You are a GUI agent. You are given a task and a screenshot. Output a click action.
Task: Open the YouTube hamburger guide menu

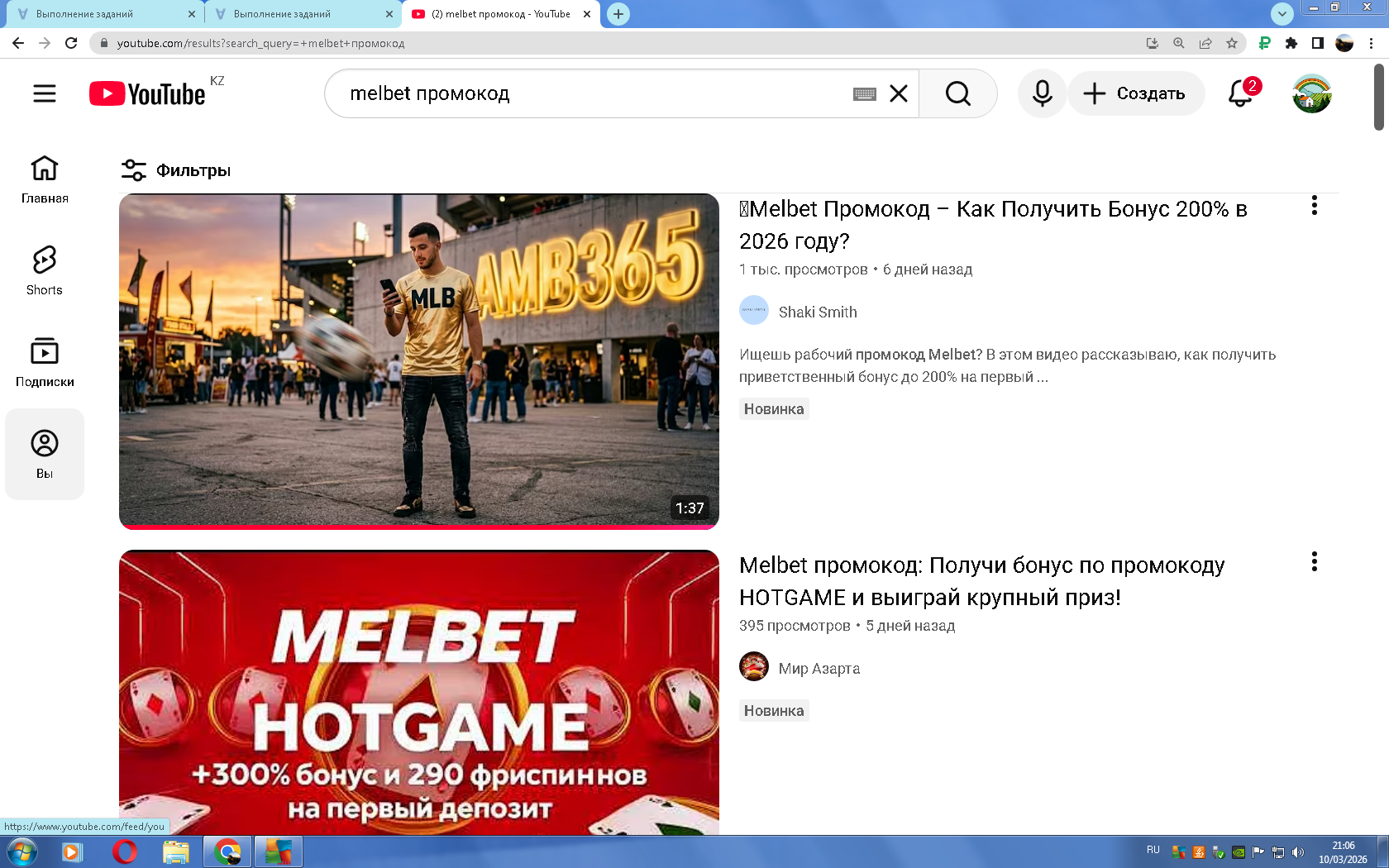click(x=45, y=93)
